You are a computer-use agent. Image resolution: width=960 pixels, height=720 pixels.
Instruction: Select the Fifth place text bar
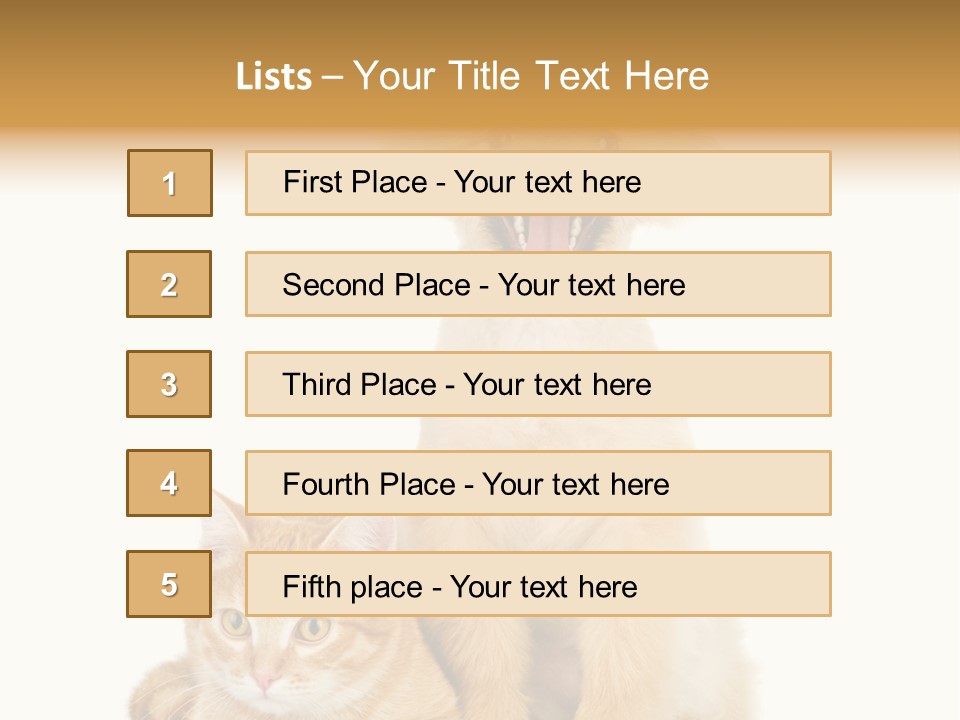point(538,584)
